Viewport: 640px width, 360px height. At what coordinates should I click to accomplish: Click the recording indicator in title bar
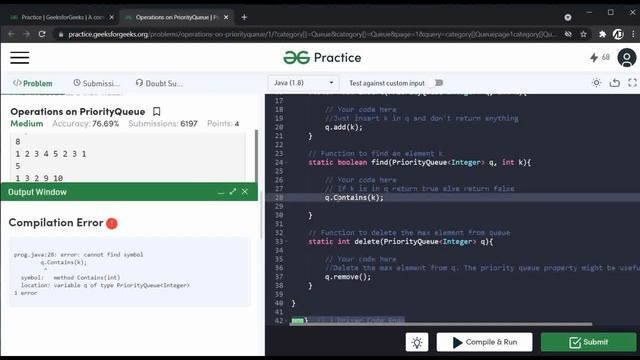(568, 17)
